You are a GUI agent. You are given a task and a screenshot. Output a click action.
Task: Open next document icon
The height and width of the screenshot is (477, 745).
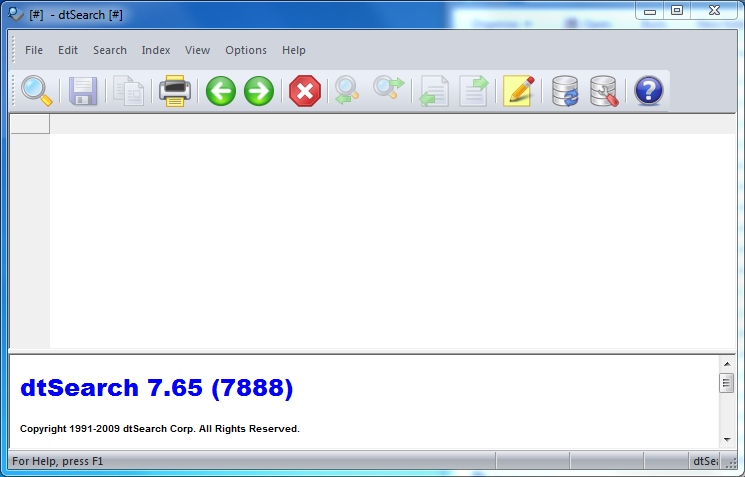(474, 91)
